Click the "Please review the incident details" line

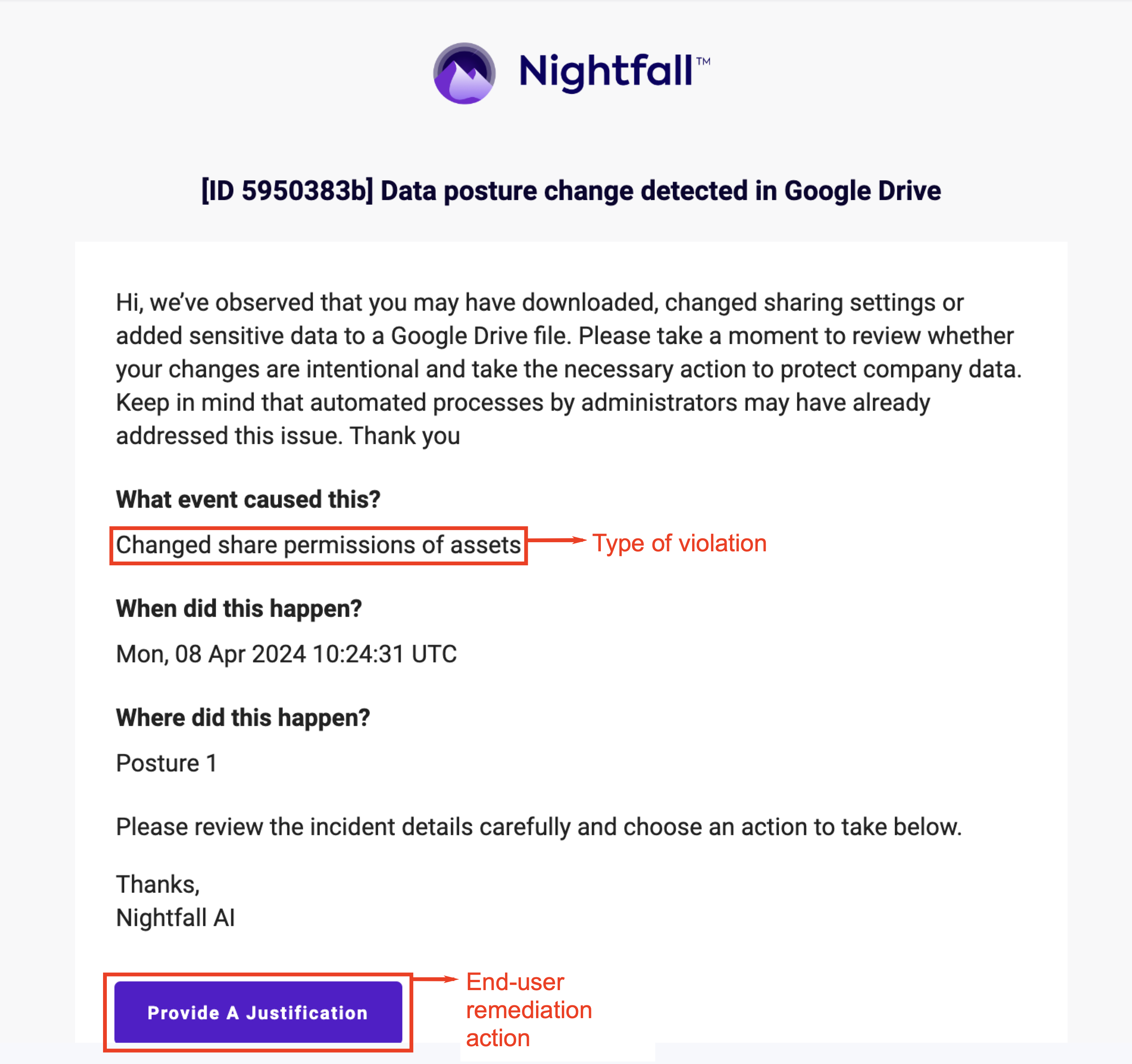point(538,827)
